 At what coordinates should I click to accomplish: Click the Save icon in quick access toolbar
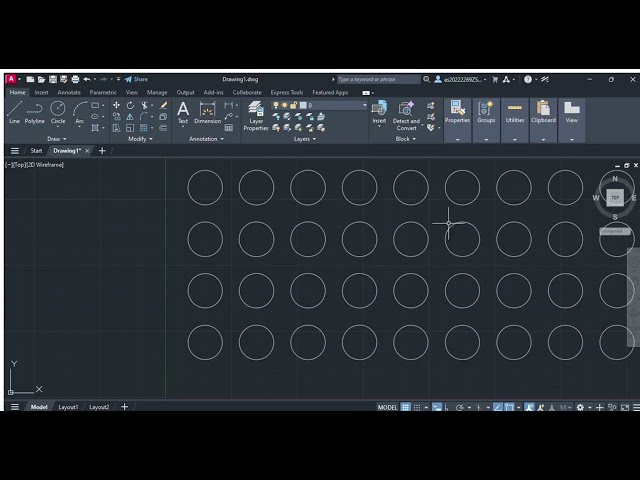pos(53,79)
